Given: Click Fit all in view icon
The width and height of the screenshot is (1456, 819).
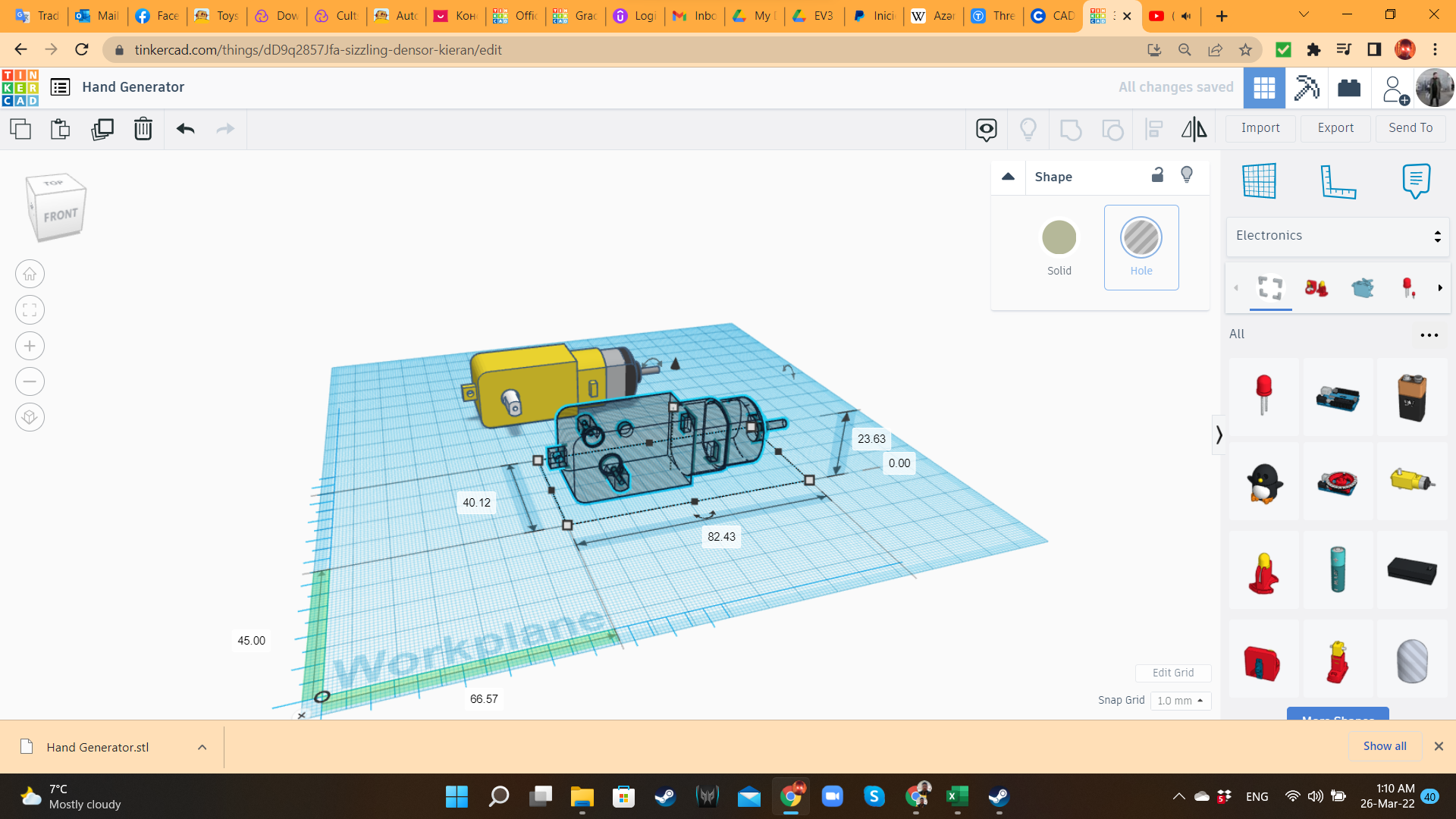Looking at the screenshot, I should tap(30, 309).
